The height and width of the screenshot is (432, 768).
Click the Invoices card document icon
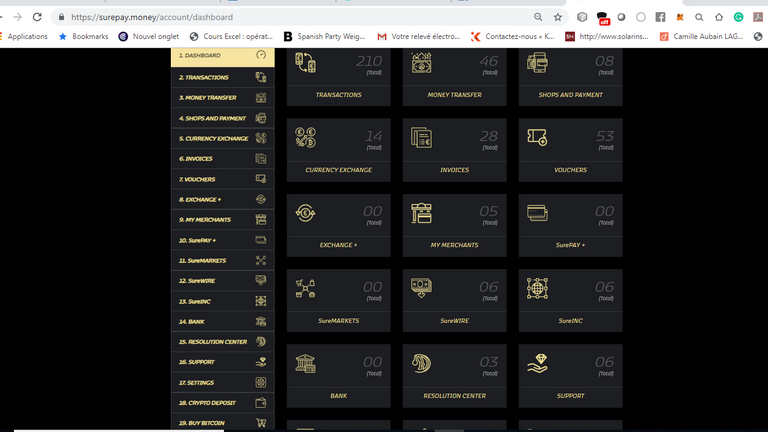pos(421,138)
